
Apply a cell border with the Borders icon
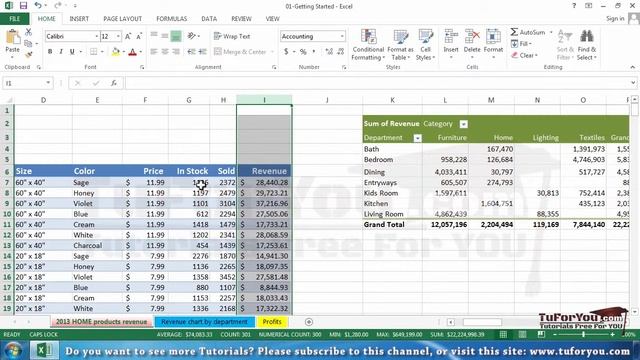tap(93, 52)
